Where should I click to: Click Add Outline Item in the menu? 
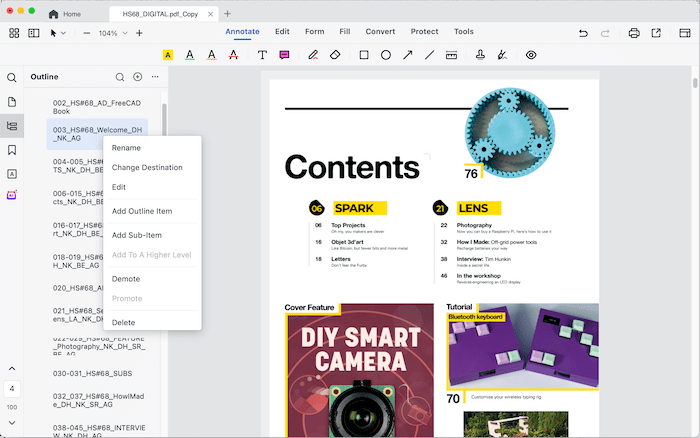[x=142, y=211]
